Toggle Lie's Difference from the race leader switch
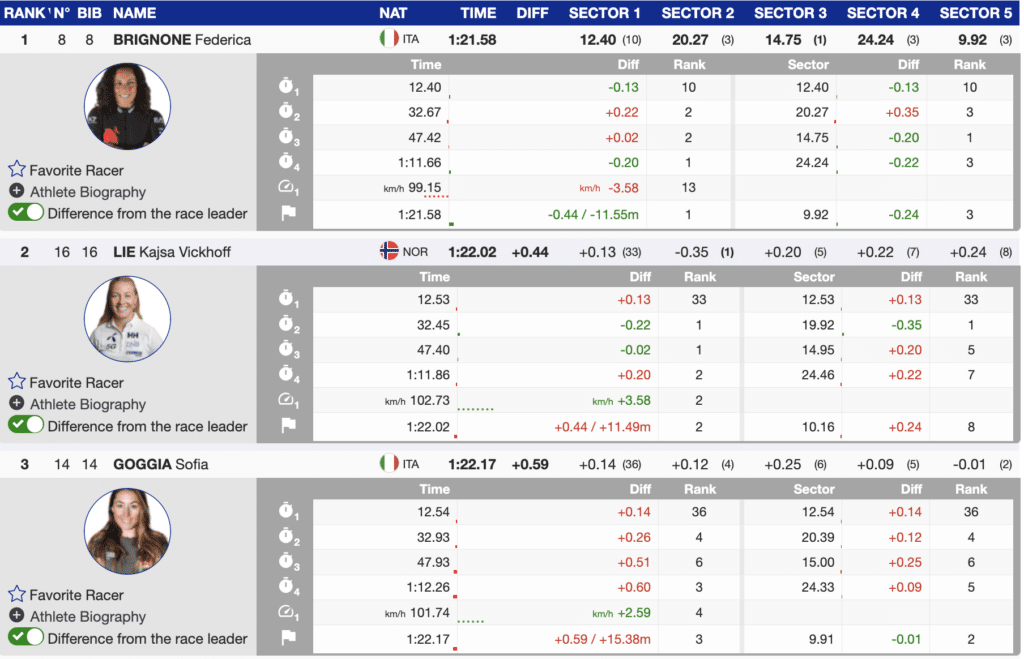Viewport: 1024px width, 659px height. click(26, 425)
